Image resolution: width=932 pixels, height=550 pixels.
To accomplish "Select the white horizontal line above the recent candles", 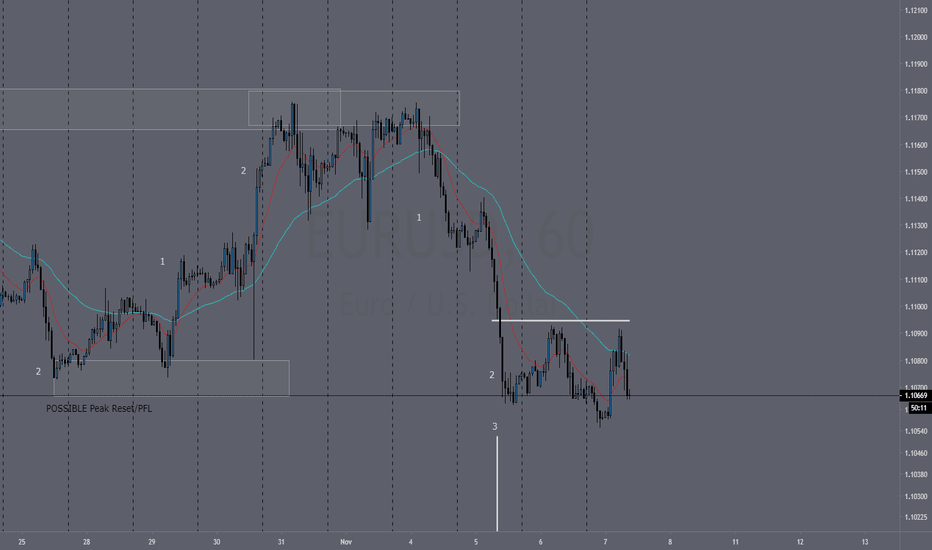I will pyautogui.click(x=561, y=321).
